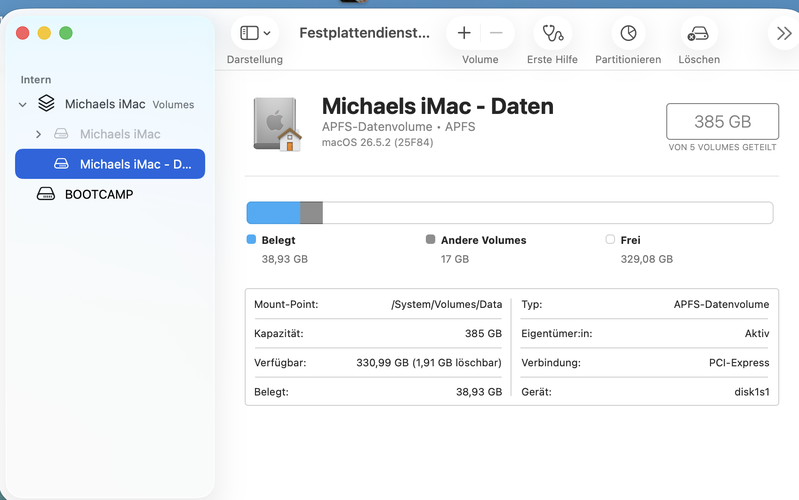This screenshot has width=799, height=500.
Task: Click the Verbindung: label
Action: 551,362
